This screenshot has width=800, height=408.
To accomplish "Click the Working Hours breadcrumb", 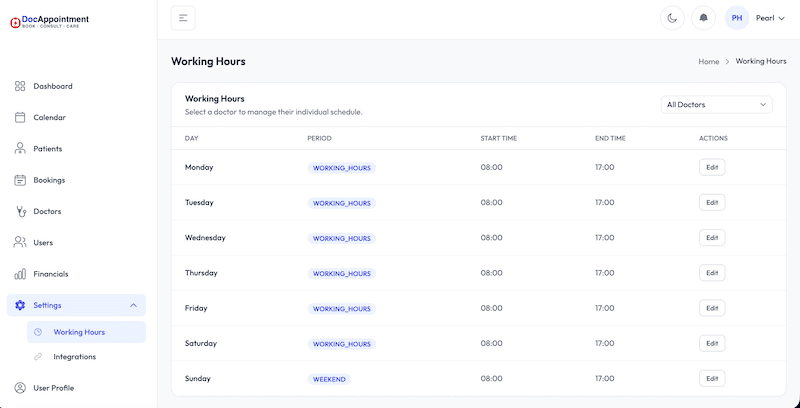I will (x=761, y=61).
